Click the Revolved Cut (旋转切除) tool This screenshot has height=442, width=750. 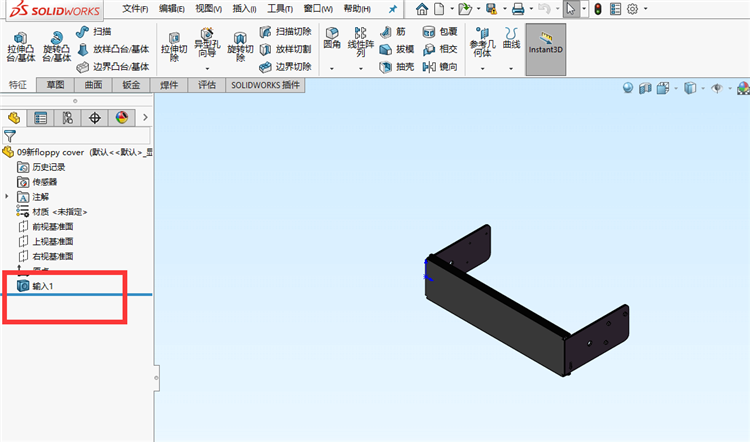pyautogui.click(x=240, y=46)
